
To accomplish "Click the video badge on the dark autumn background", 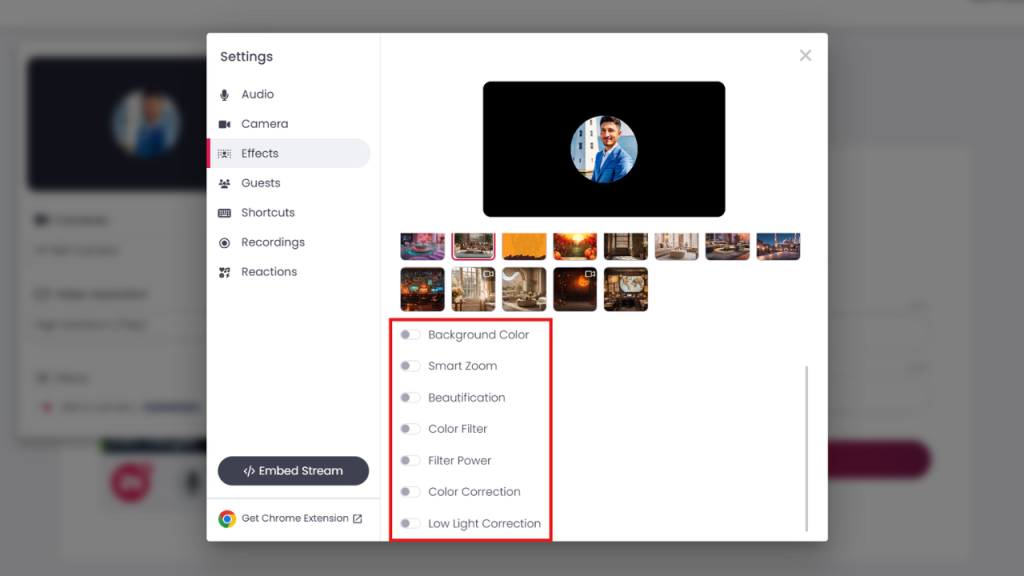I will coord(588,275).
